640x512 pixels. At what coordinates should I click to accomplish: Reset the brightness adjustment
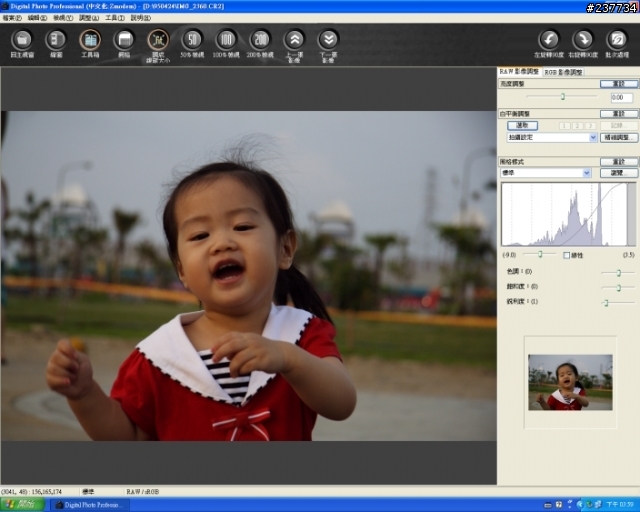[x=619, y=84]
